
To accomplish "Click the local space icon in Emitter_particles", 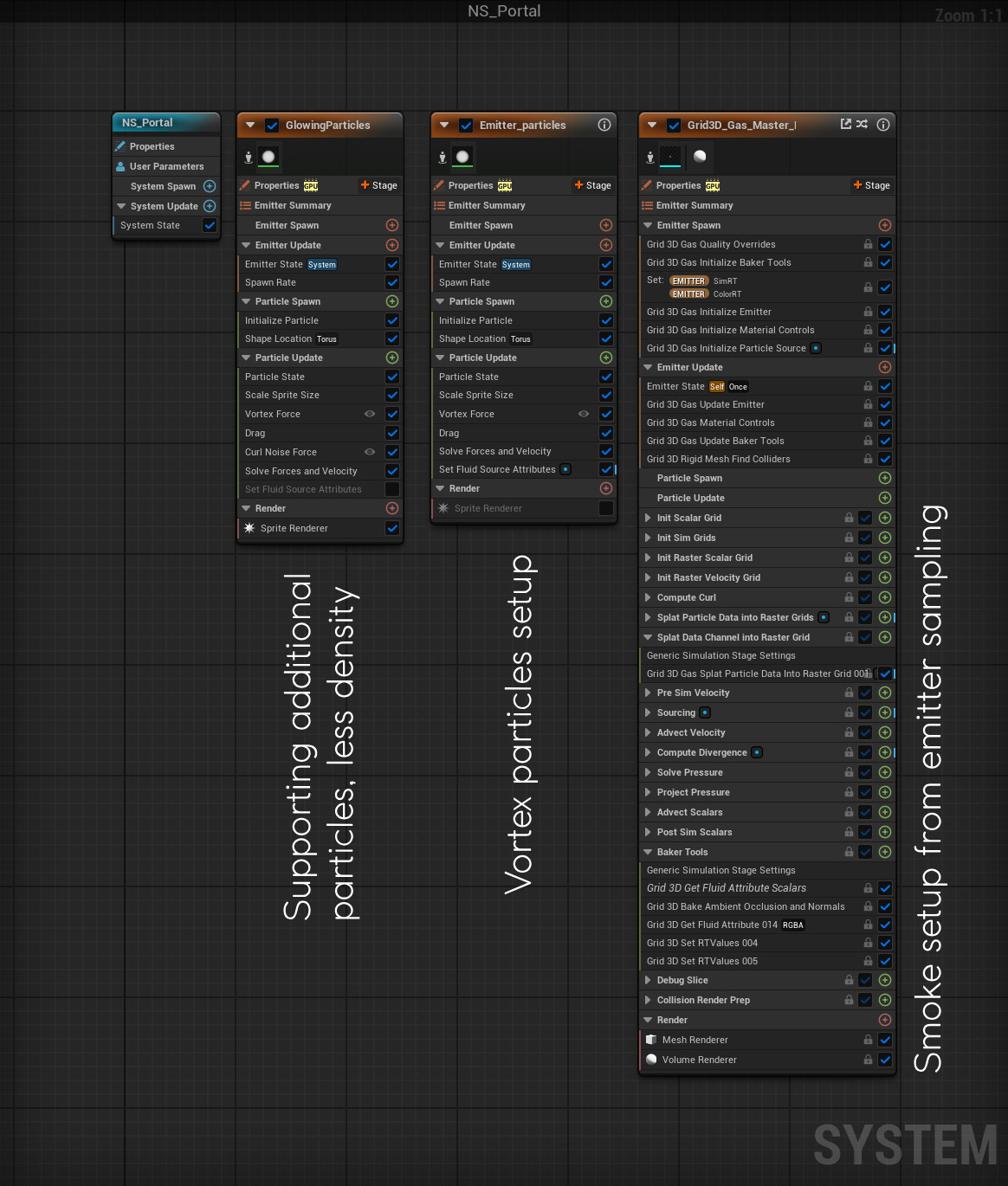I will pyautogui.click(x=443, y=157).
